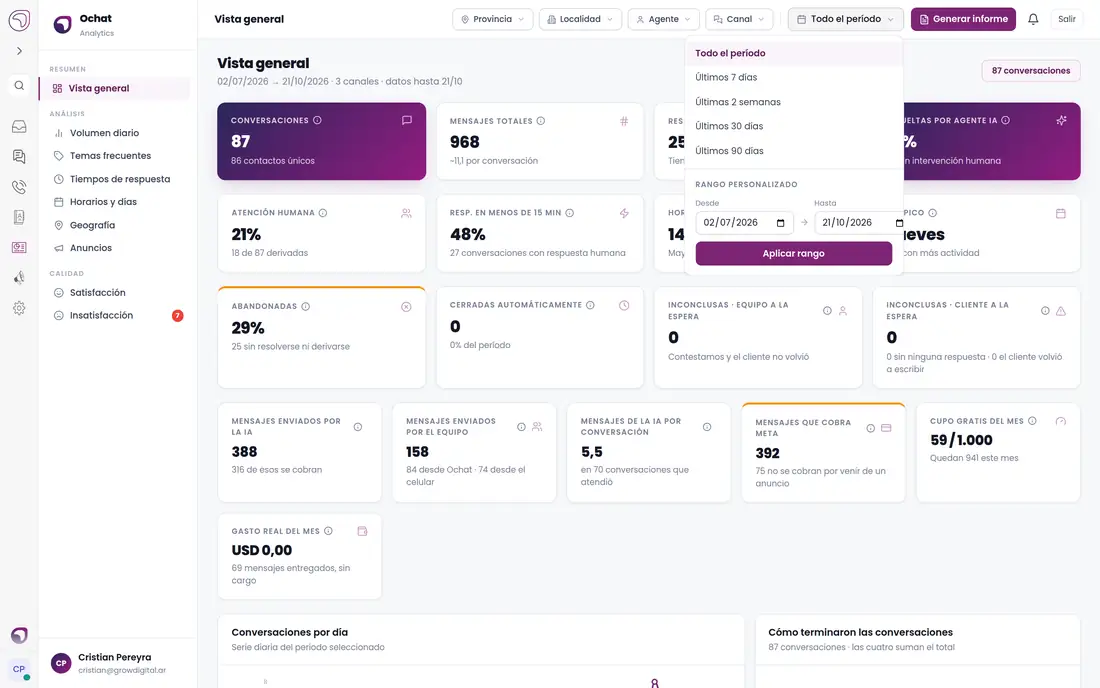
Task: Open the Canal filter dropdown
Action: [x=739, y=20]
